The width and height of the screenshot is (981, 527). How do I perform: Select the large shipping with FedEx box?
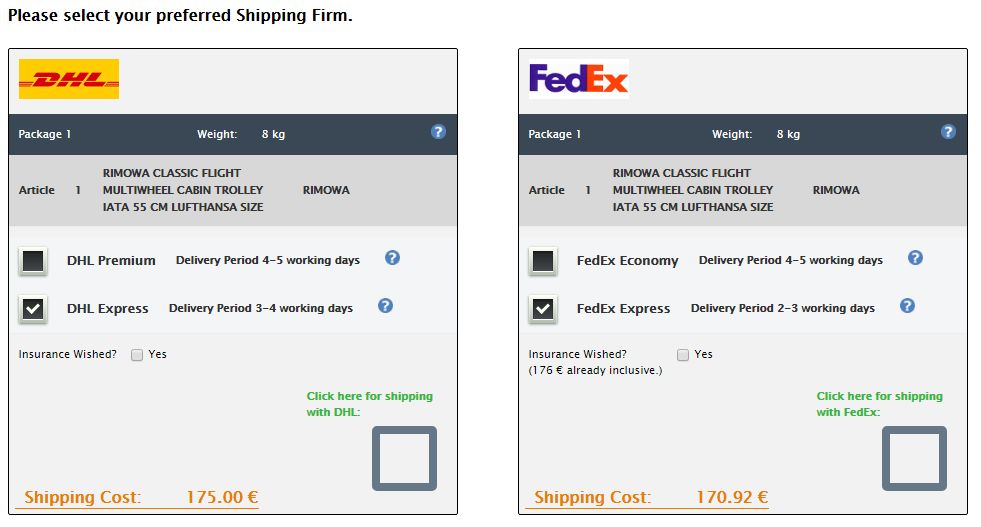tap(914, 458)
